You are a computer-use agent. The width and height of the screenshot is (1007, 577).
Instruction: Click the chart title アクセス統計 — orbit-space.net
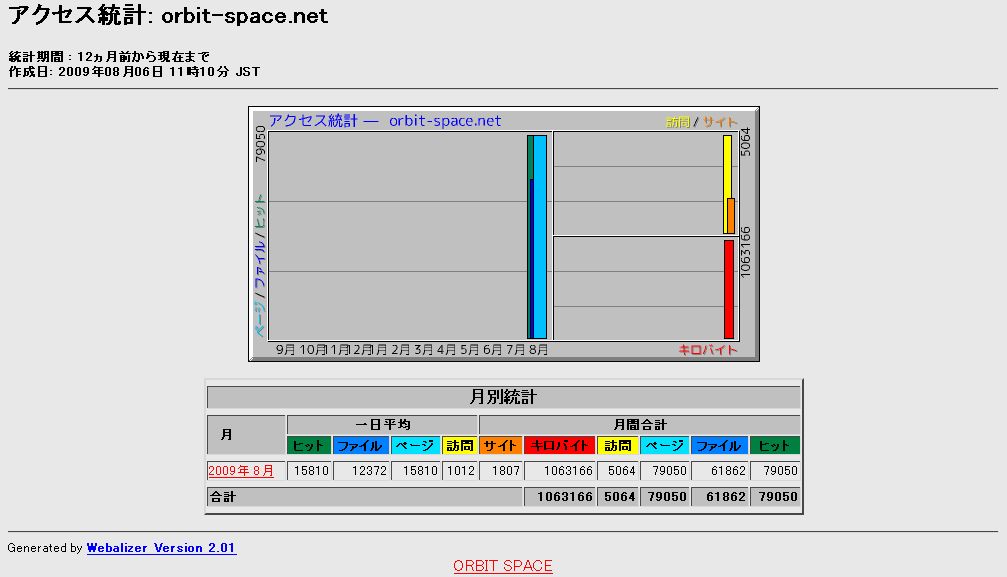click(x=385, y=121)
